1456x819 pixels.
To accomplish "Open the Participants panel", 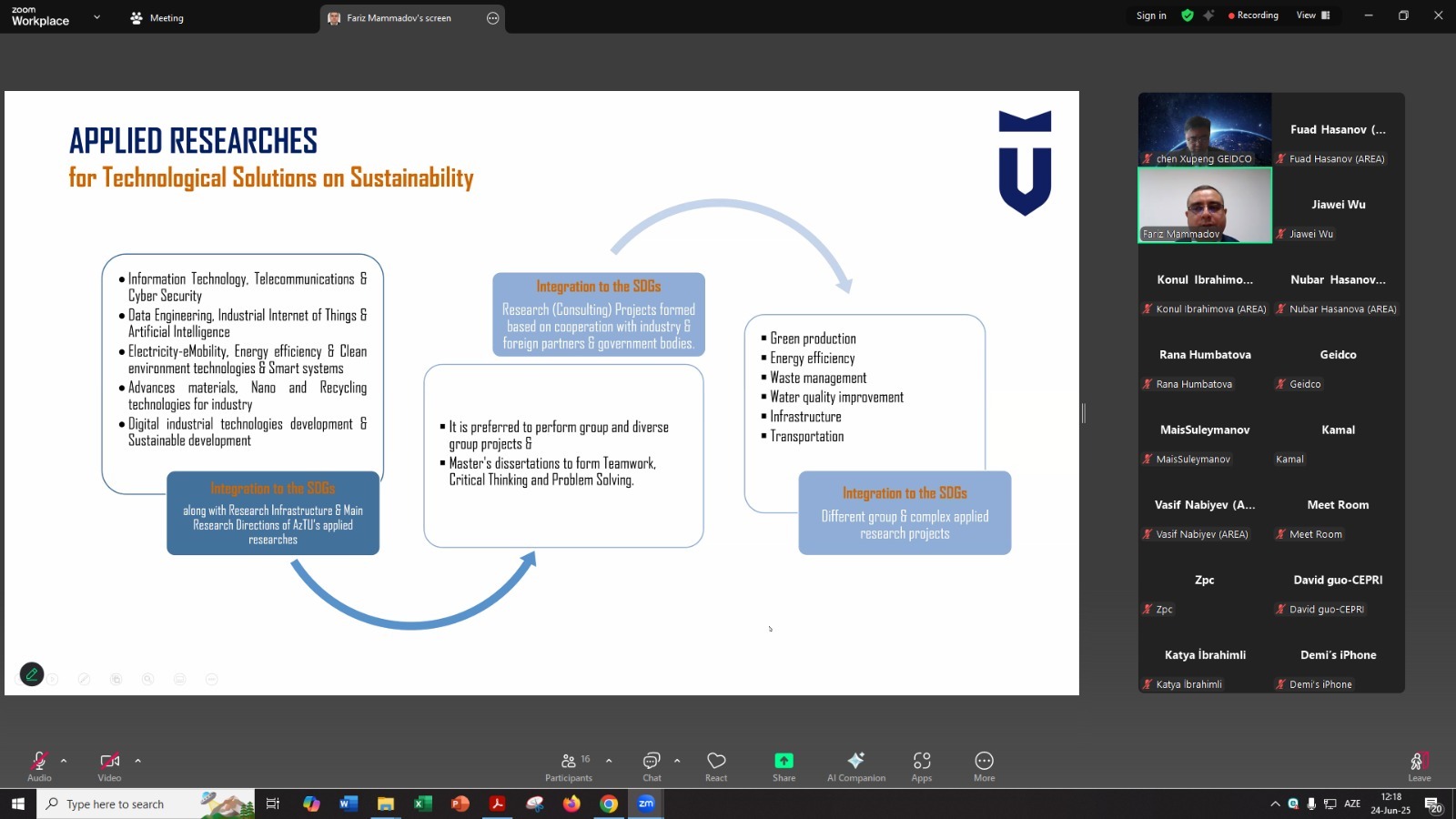I will [x=569, y=764].
